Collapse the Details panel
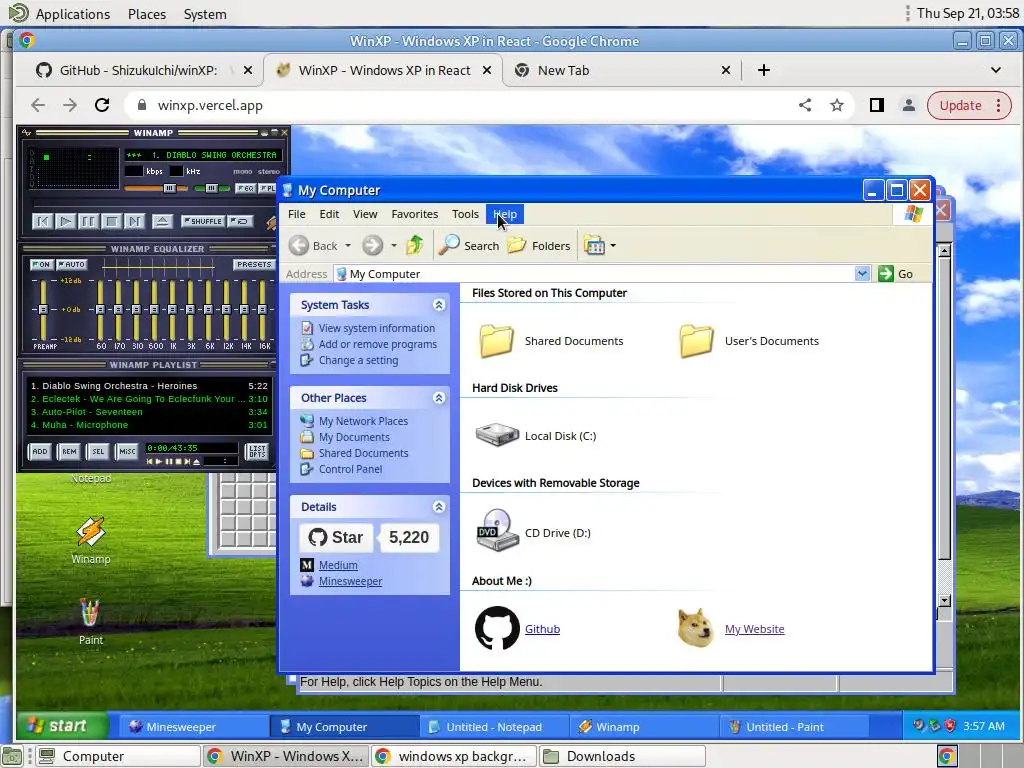 [439, 507]
